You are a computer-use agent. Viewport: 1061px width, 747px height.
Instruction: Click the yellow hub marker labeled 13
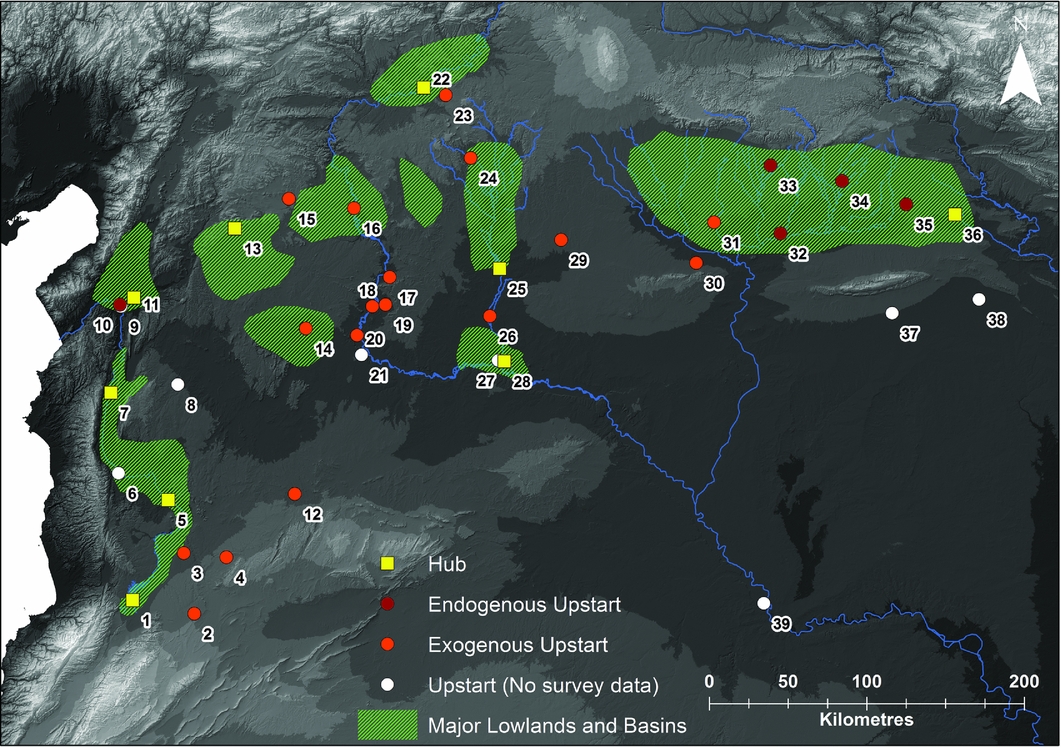(234, 228)
